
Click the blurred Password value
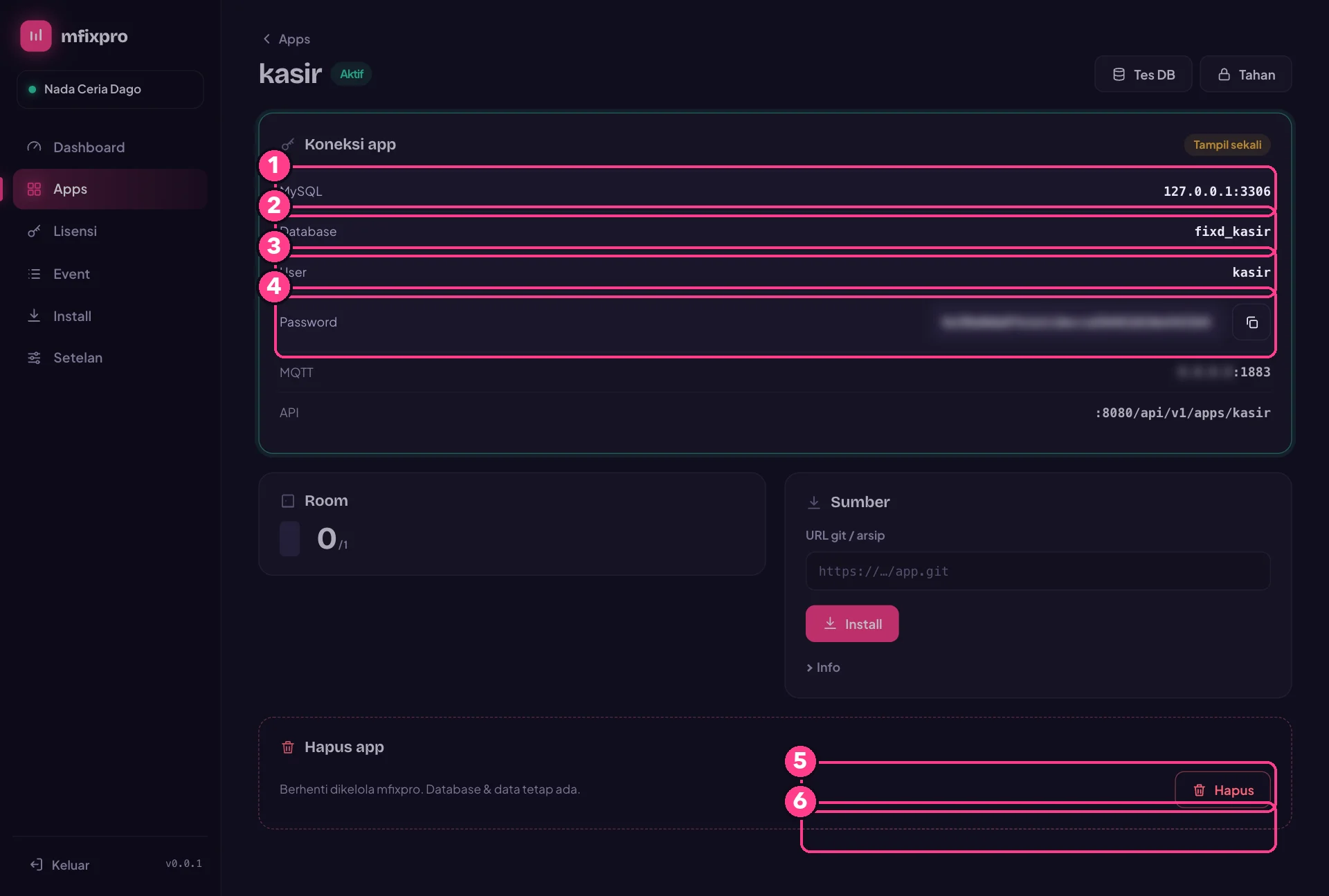click(x=1076, y=322)
